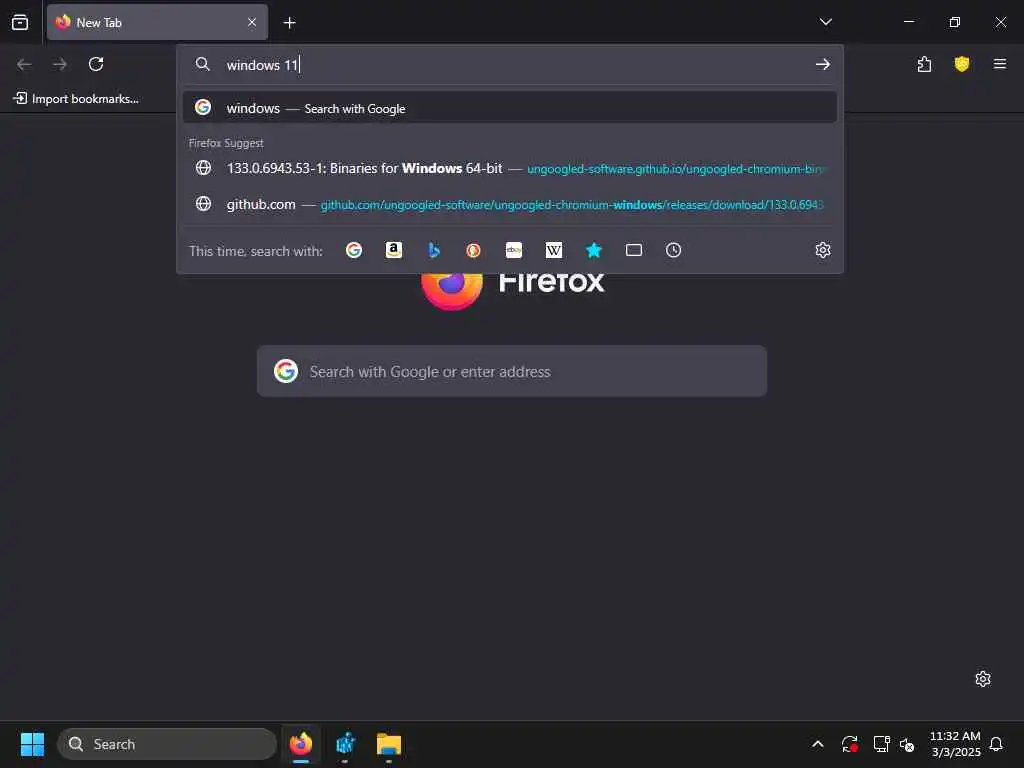Search this time with Google
The height and width of the screenshot is (768, 1024).
tap(354, 250)
